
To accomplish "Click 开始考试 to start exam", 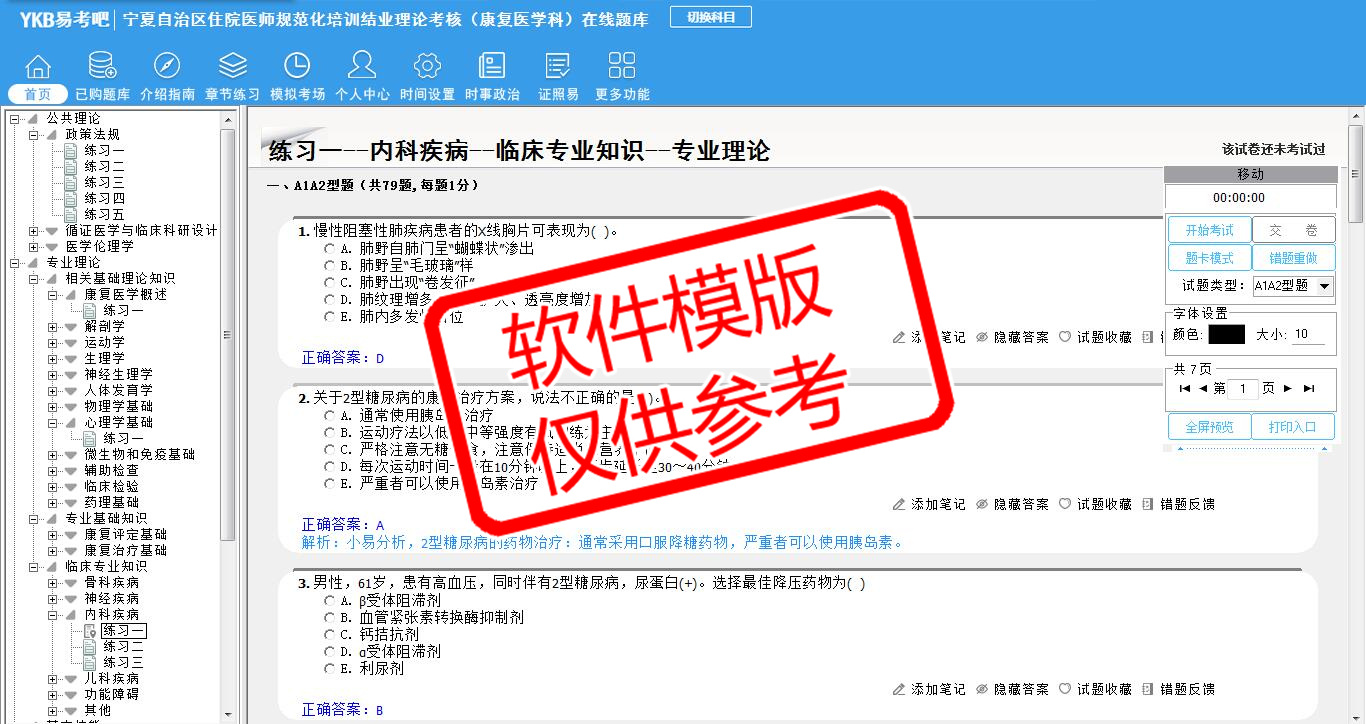I will tap(1210, 230).
